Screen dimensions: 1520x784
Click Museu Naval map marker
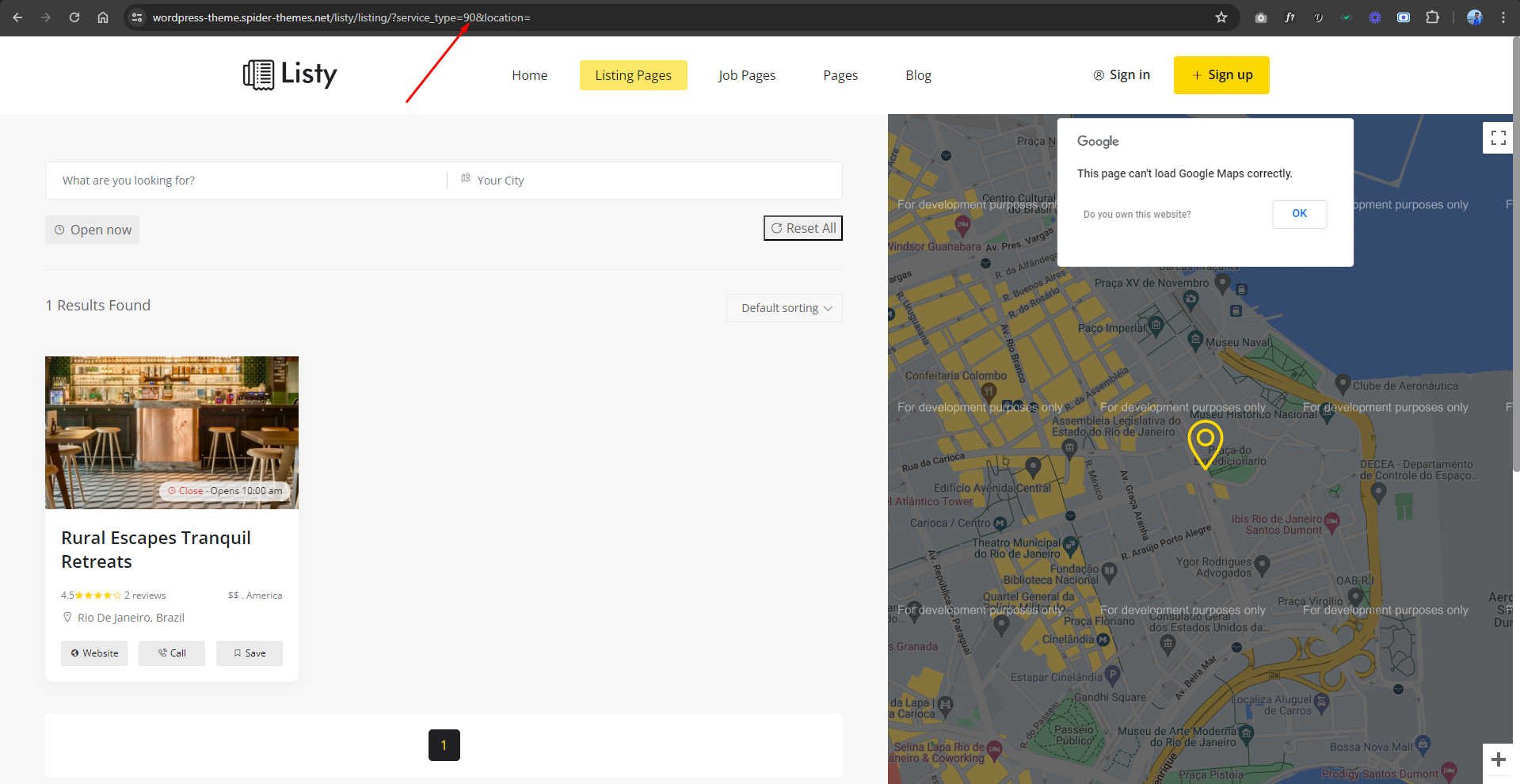pyautogui.click(x=1196, y=340)
